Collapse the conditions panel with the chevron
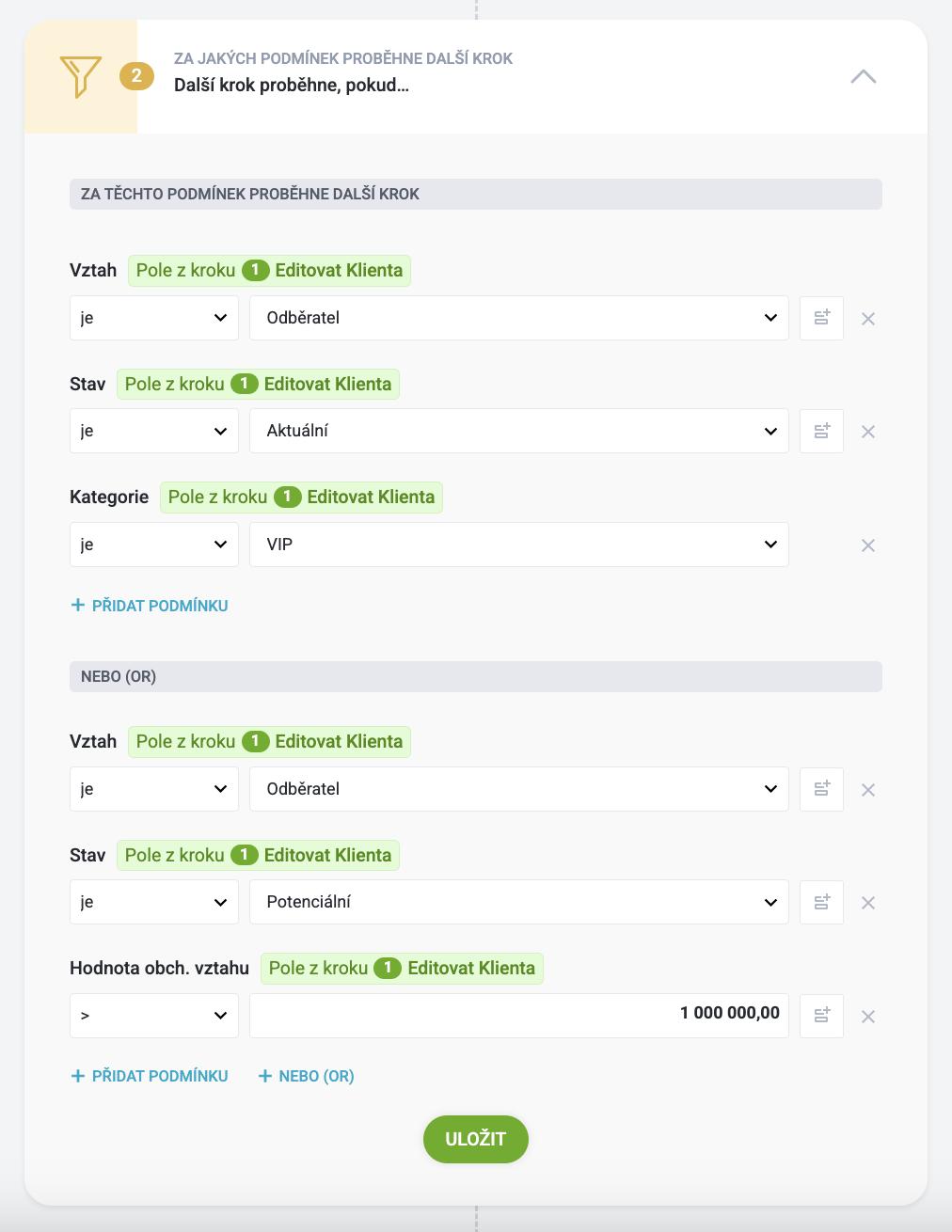Screen dimensions: 952x1232 point(863,76)
